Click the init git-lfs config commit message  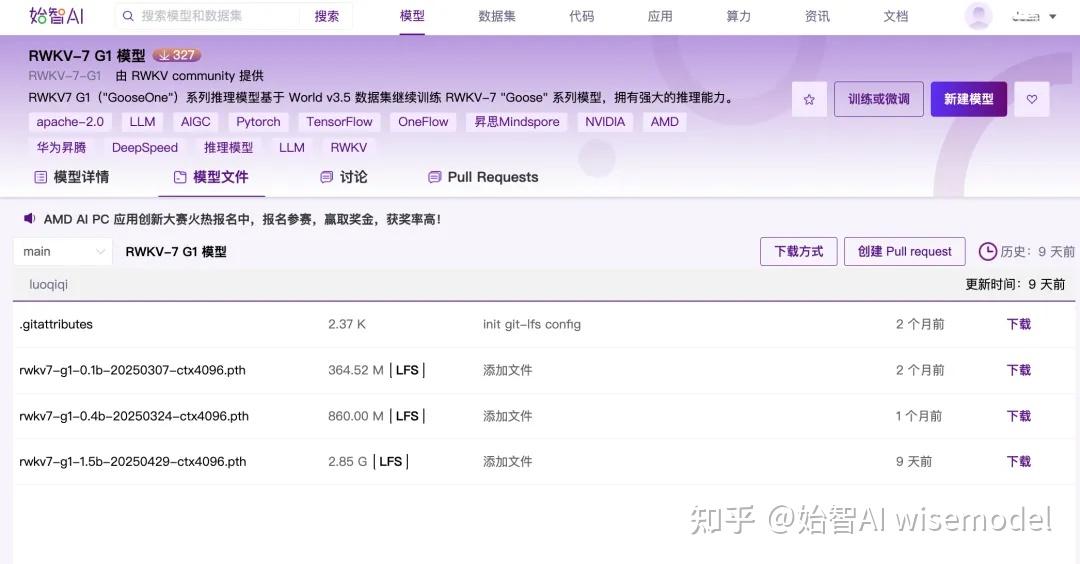[x=532, y=324]
